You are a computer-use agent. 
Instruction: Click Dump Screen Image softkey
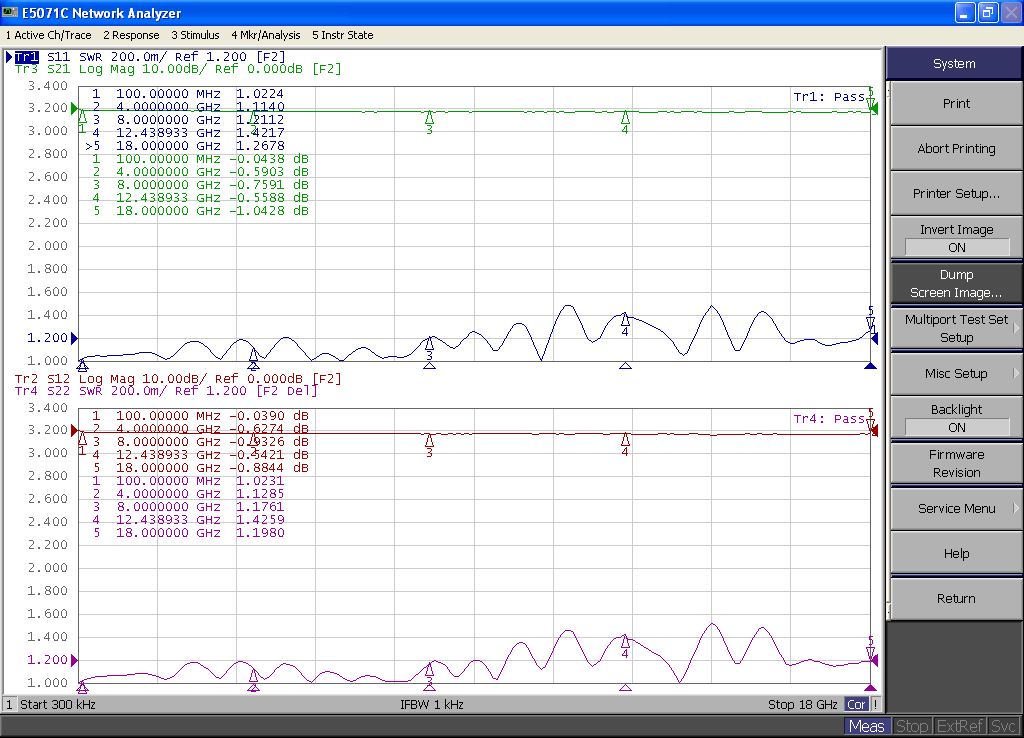click(955, 283)
